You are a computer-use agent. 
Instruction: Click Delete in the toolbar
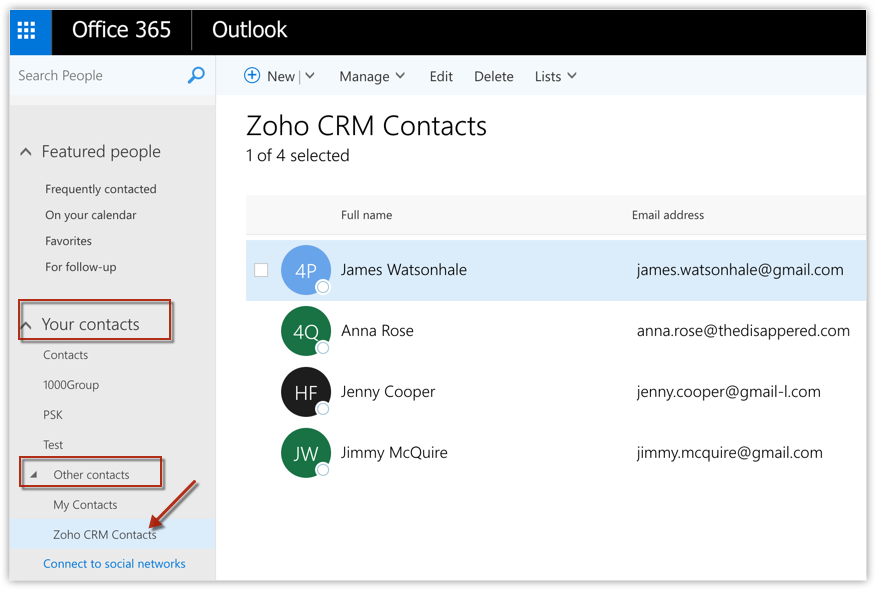[493, 76]
